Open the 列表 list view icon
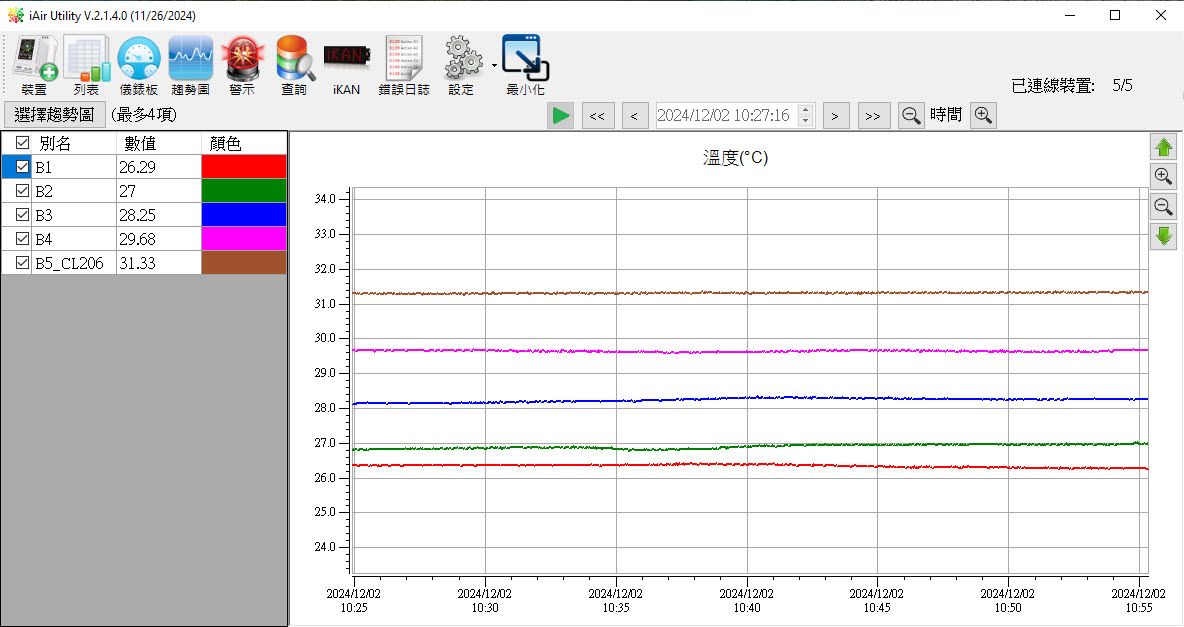Image resolution: width=1184 pixels, height=627 pixels. coord(87,64)
